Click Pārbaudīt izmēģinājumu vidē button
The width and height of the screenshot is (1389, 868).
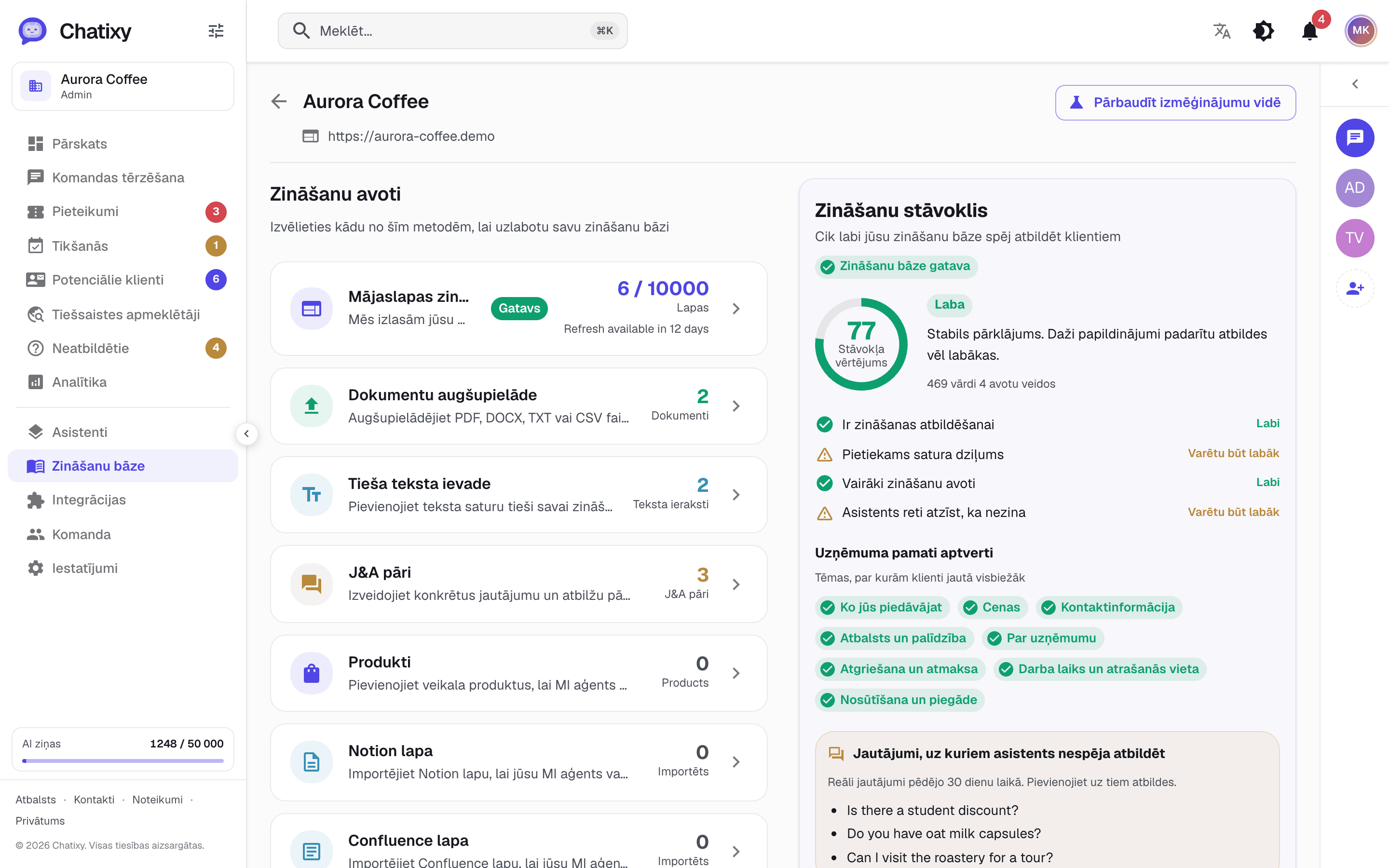point(1175,103)
